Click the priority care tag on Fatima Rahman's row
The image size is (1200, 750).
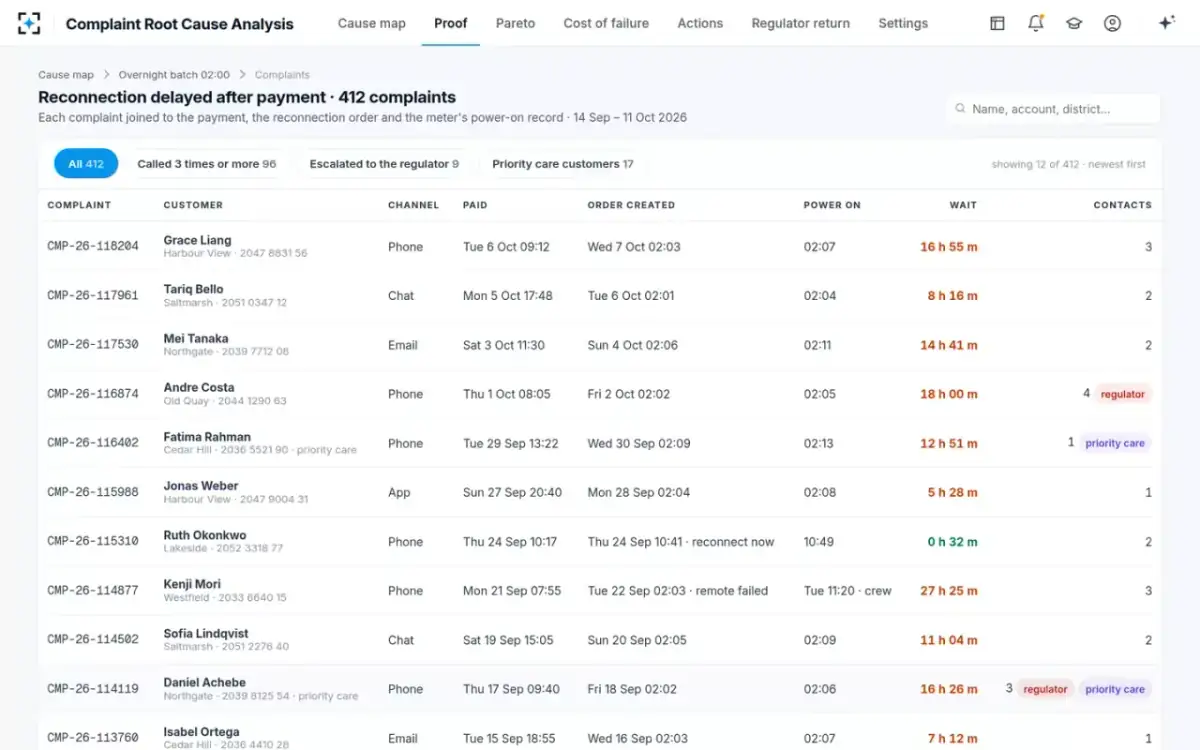[1115, 443]
